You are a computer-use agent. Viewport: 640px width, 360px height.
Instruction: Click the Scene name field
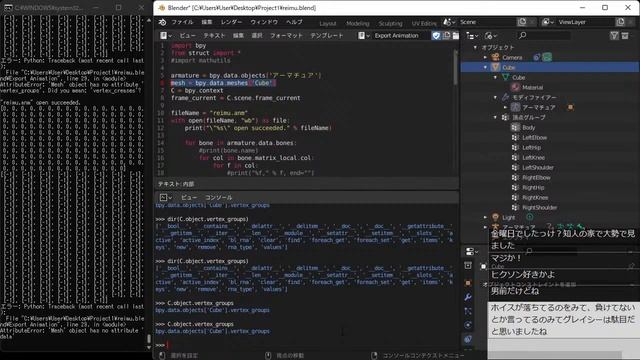(x=486, y=22)
